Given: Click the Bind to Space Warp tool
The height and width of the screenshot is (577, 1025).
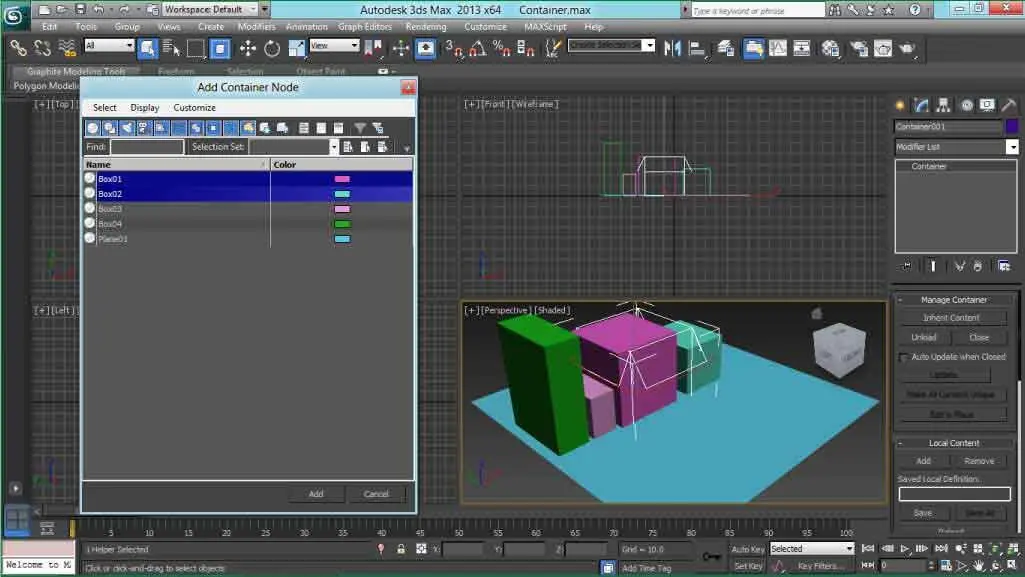Looking at the screenshot, I should [x=67, y=48].
